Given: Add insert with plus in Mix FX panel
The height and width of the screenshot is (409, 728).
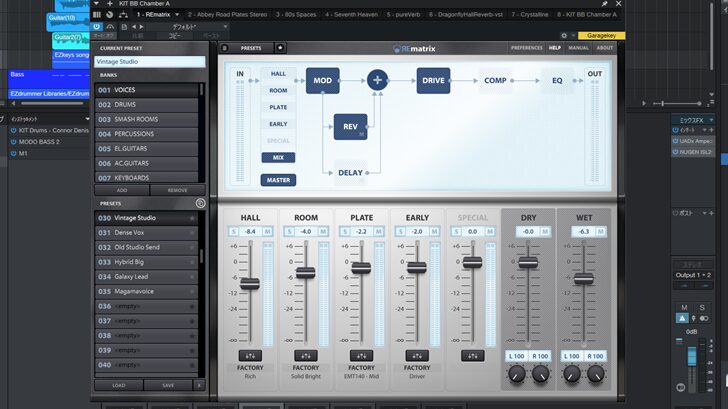Looking at the screenshot, I should tap(711, 130).
